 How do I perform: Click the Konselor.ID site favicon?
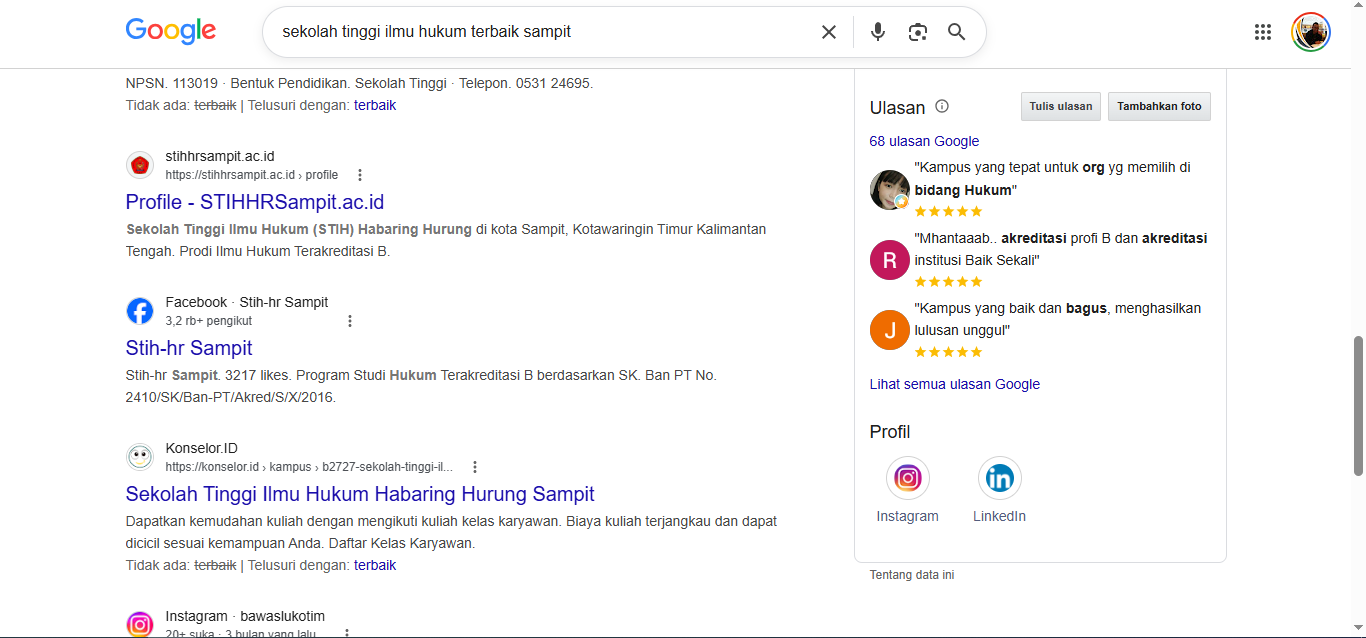pos(140,457)
